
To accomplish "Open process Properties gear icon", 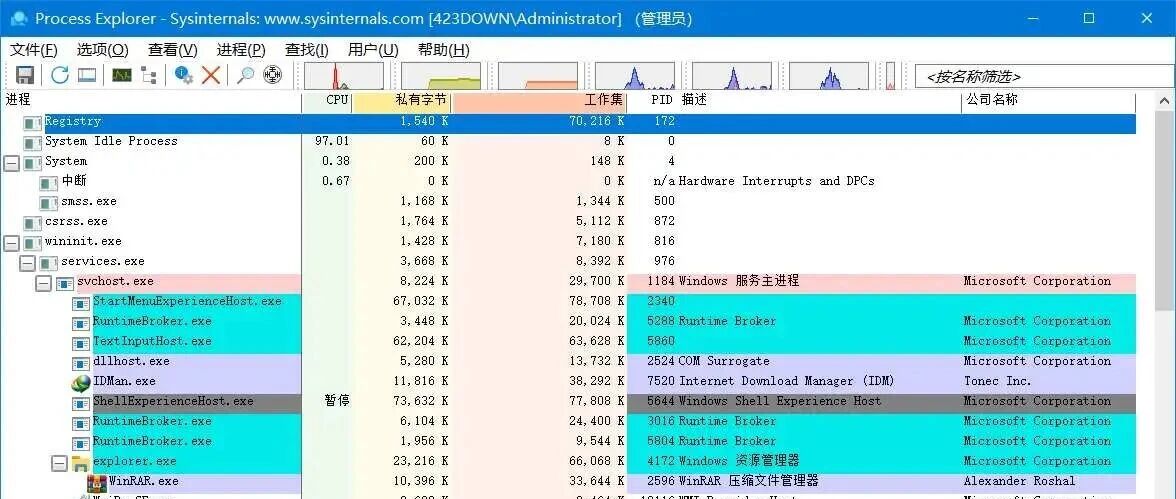I will point(184,75).
